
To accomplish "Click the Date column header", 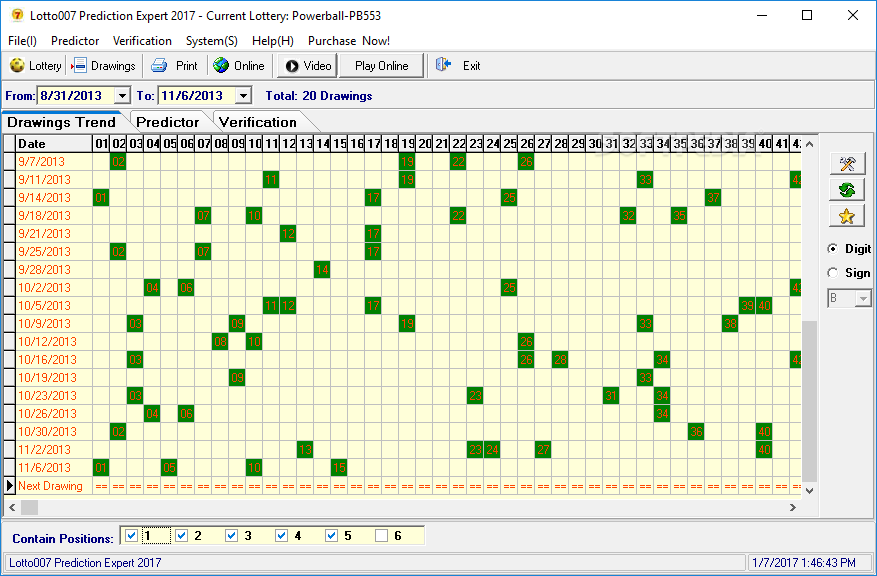I will tap(54, 143).
